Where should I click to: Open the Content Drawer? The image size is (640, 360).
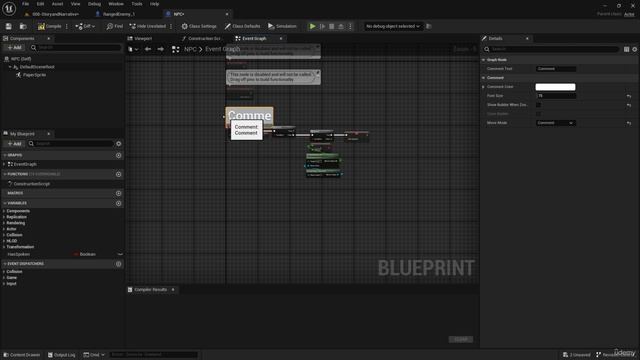[x=22, y=355]
